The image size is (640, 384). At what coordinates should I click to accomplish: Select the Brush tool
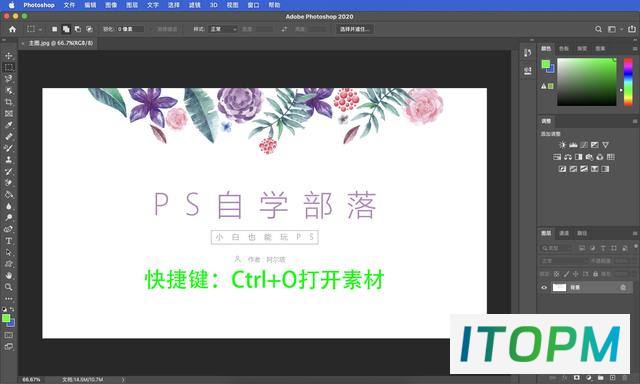(x=9, y=148)
